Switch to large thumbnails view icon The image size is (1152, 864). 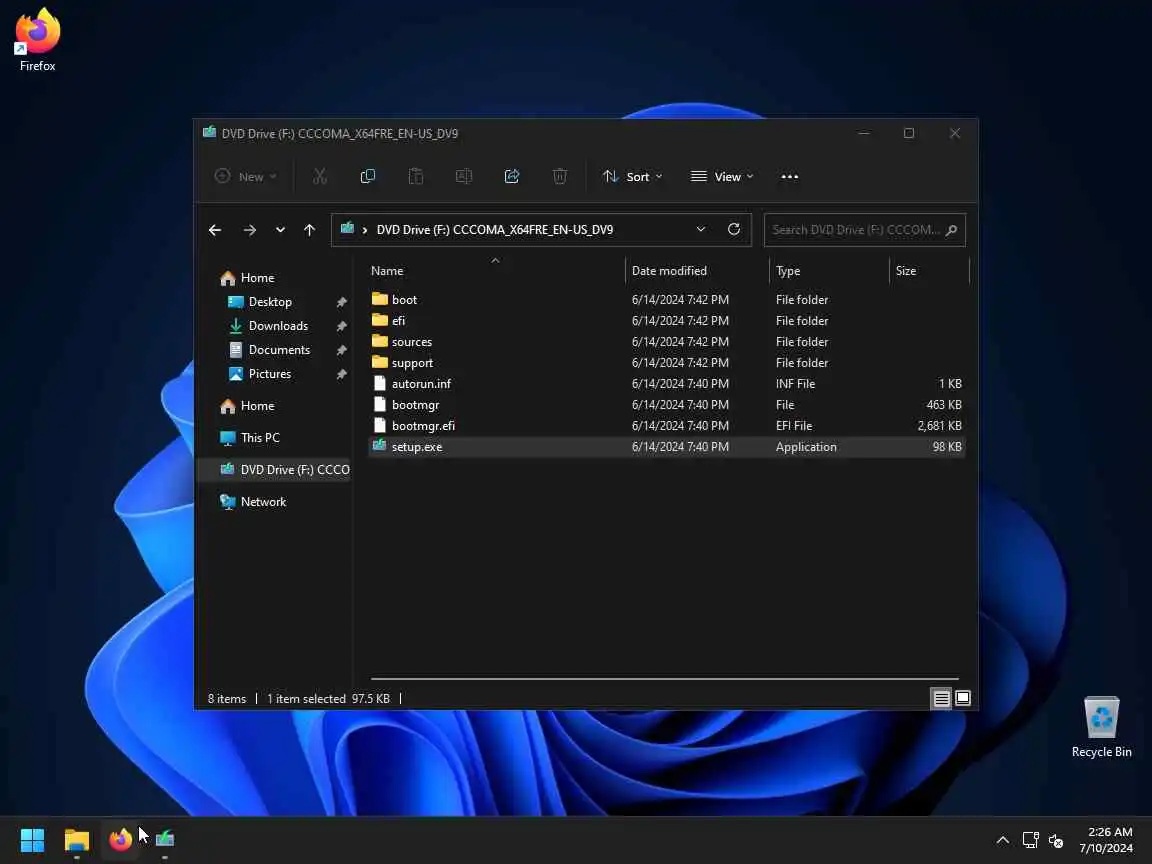tap(962, 698)
